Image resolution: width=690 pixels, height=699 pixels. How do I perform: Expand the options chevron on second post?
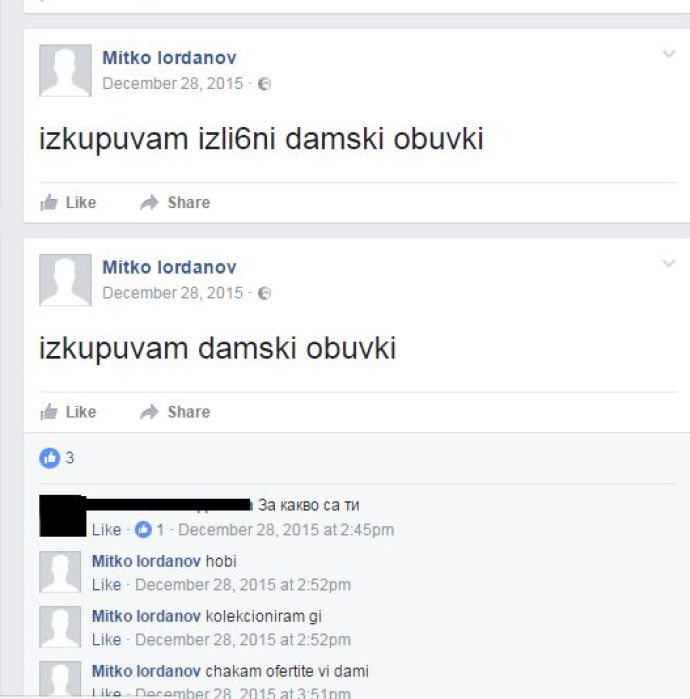click(669, 263)
